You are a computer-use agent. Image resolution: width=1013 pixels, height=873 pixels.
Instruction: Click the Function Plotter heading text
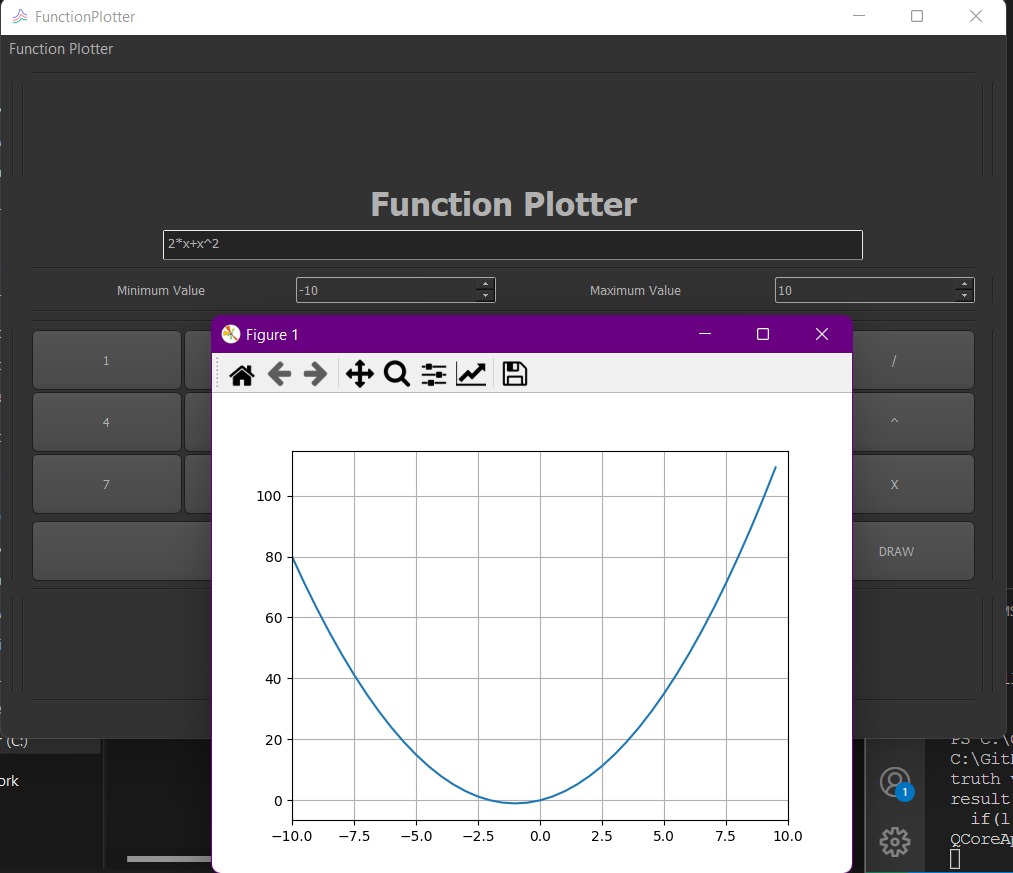[504, 204]
